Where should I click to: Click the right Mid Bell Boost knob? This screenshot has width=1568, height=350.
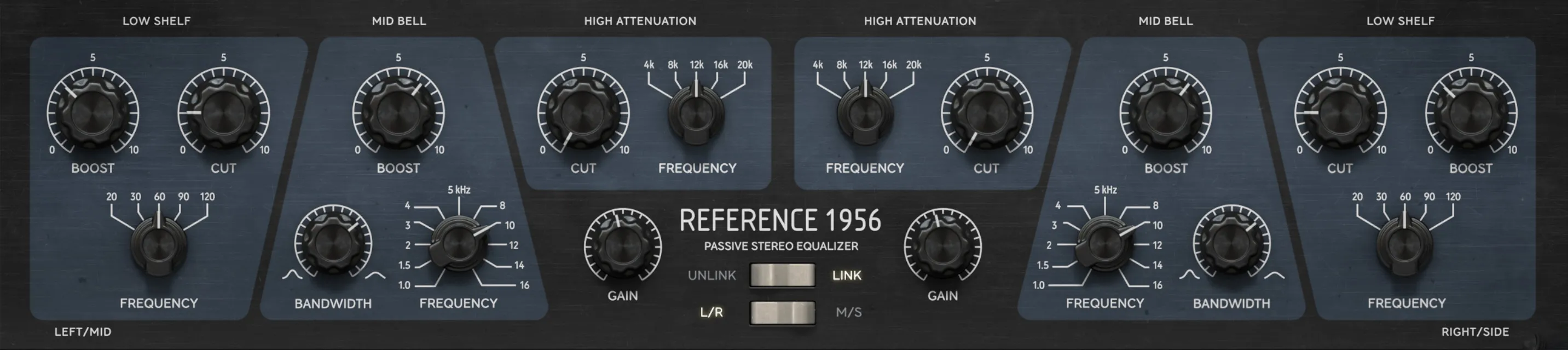click(1166, 113)
